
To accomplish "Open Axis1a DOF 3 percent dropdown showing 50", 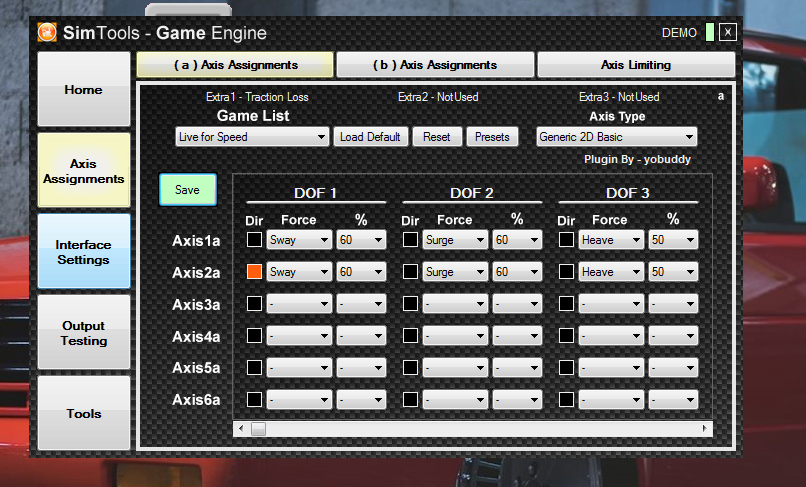I will (673, 240).
